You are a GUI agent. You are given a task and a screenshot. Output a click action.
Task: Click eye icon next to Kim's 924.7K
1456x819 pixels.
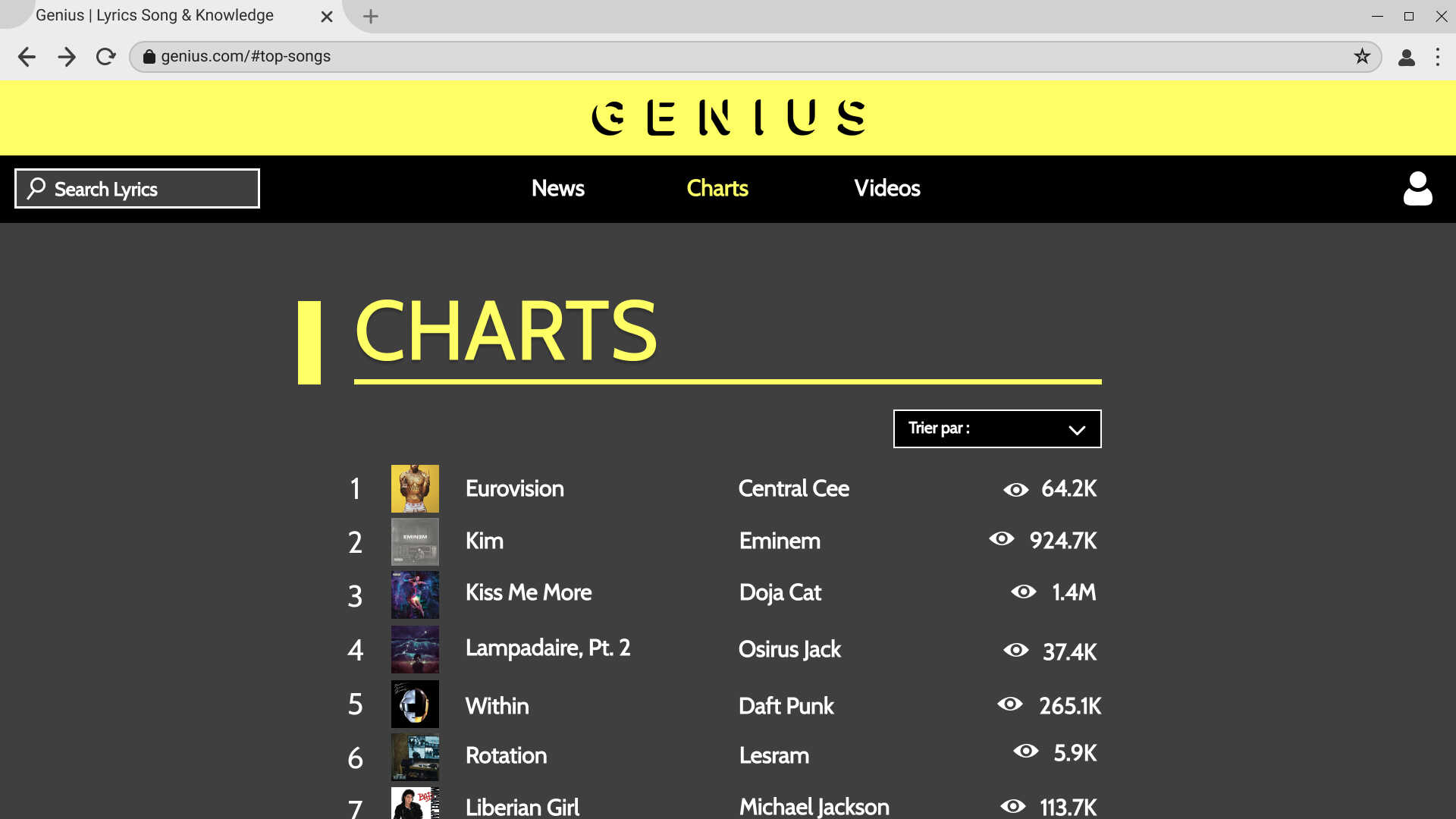point(1001,539)
